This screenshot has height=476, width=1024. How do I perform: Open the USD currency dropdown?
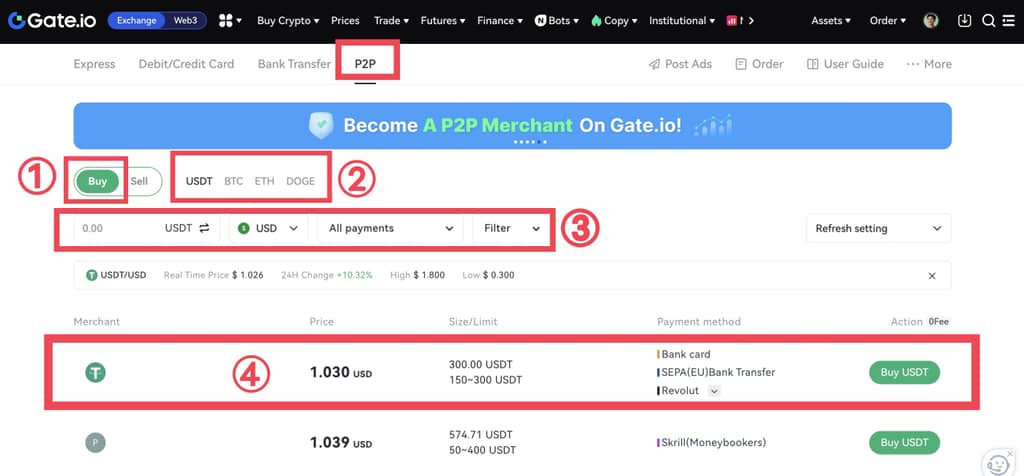(268, 228)
